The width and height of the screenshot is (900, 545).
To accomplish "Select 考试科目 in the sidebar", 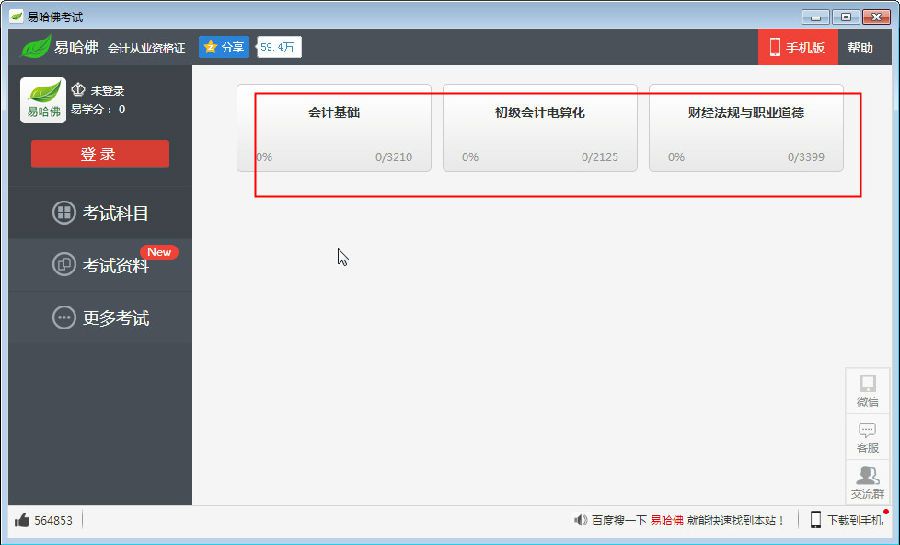I will [x=100, y=213].
